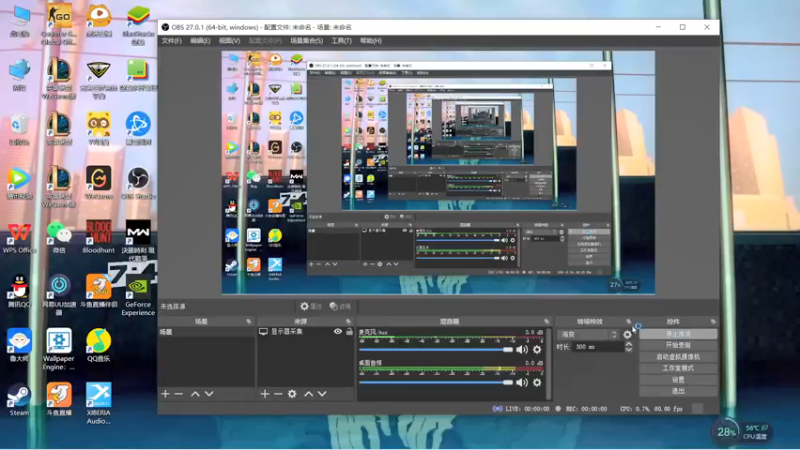
Task: Remove the selected scene with minus button
Action: click(179, 394)
